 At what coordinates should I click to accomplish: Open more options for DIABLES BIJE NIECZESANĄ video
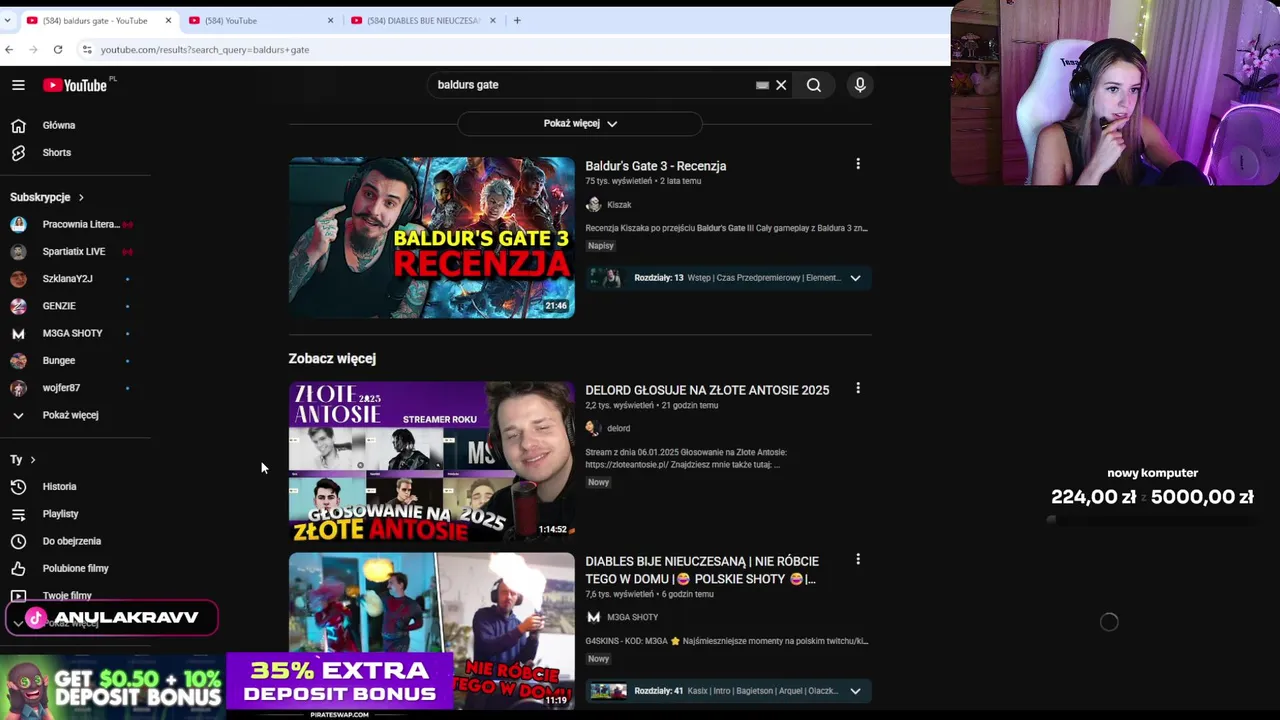click(858, 560)
